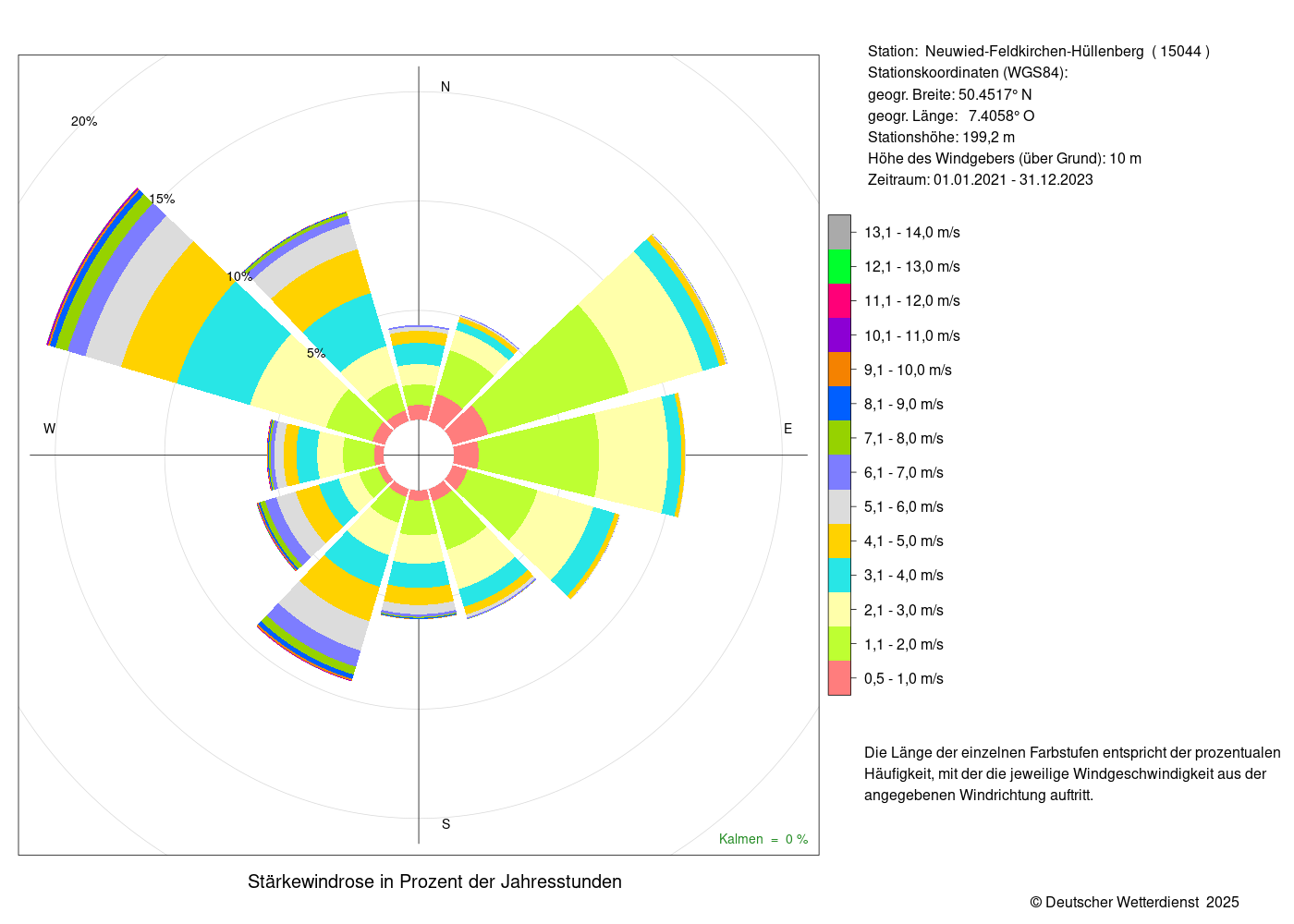The width and height of the screenshot is (1294, 924).
Task: Click the "6,1 - 7,0 m/s" legend label
Action: pos(903,472)
